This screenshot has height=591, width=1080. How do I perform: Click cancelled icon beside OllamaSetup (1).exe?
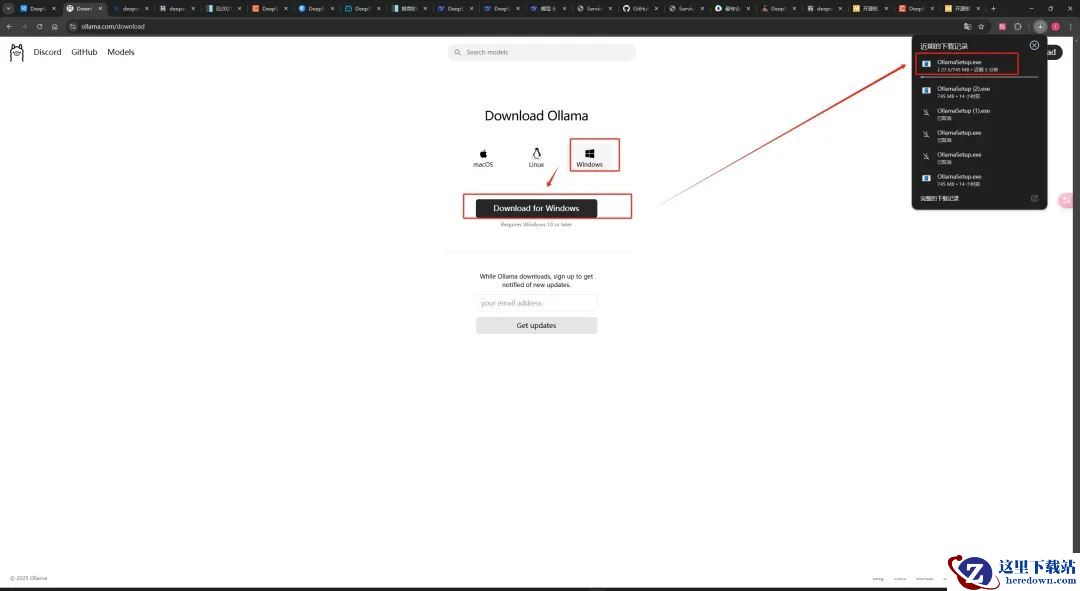click(926, 112)
